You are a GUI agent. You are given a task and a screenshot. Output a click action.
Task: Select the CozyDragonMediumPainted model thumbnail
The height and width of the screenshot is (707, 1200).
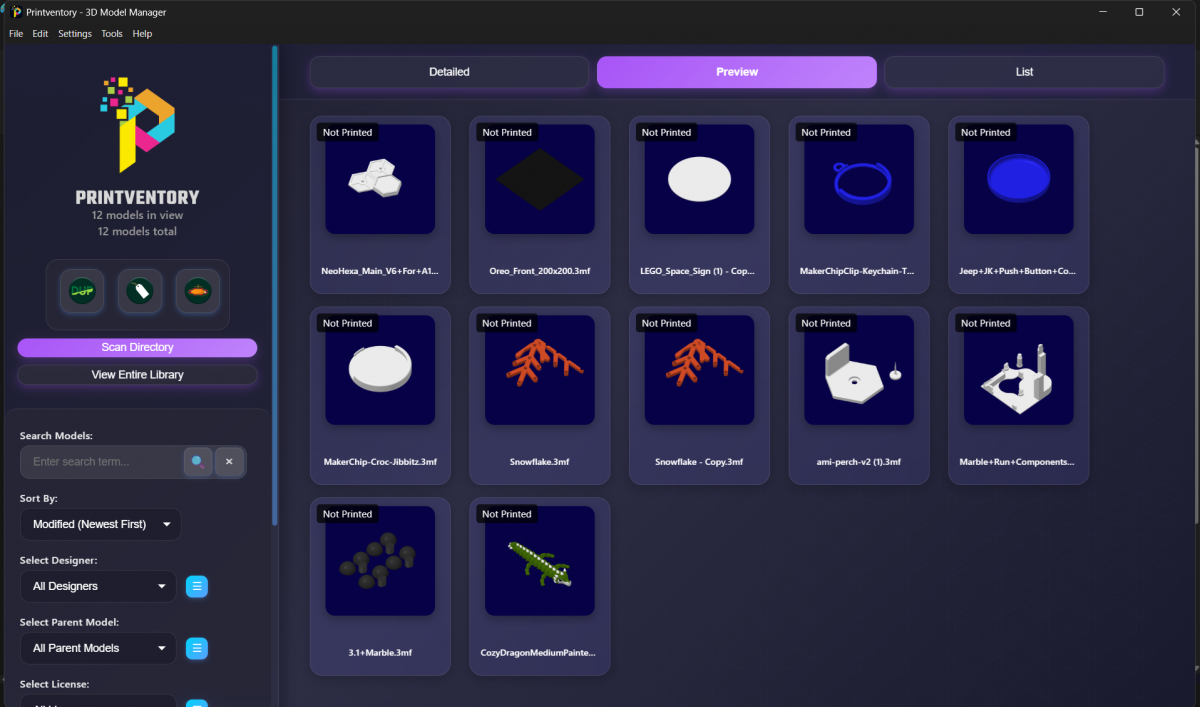pyautogui.click(x=540, y=561)
